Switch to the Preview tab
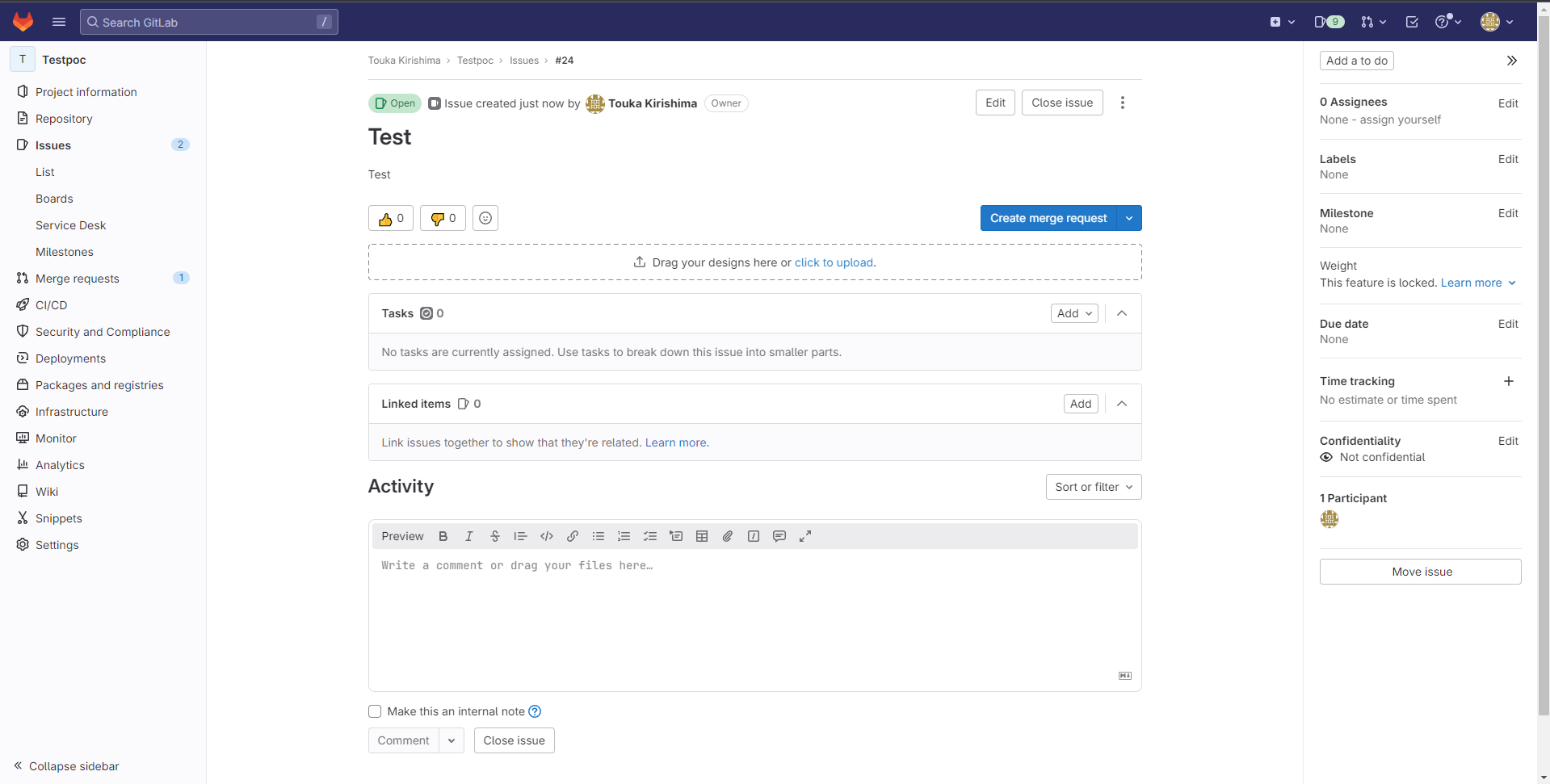 point(402,536)
